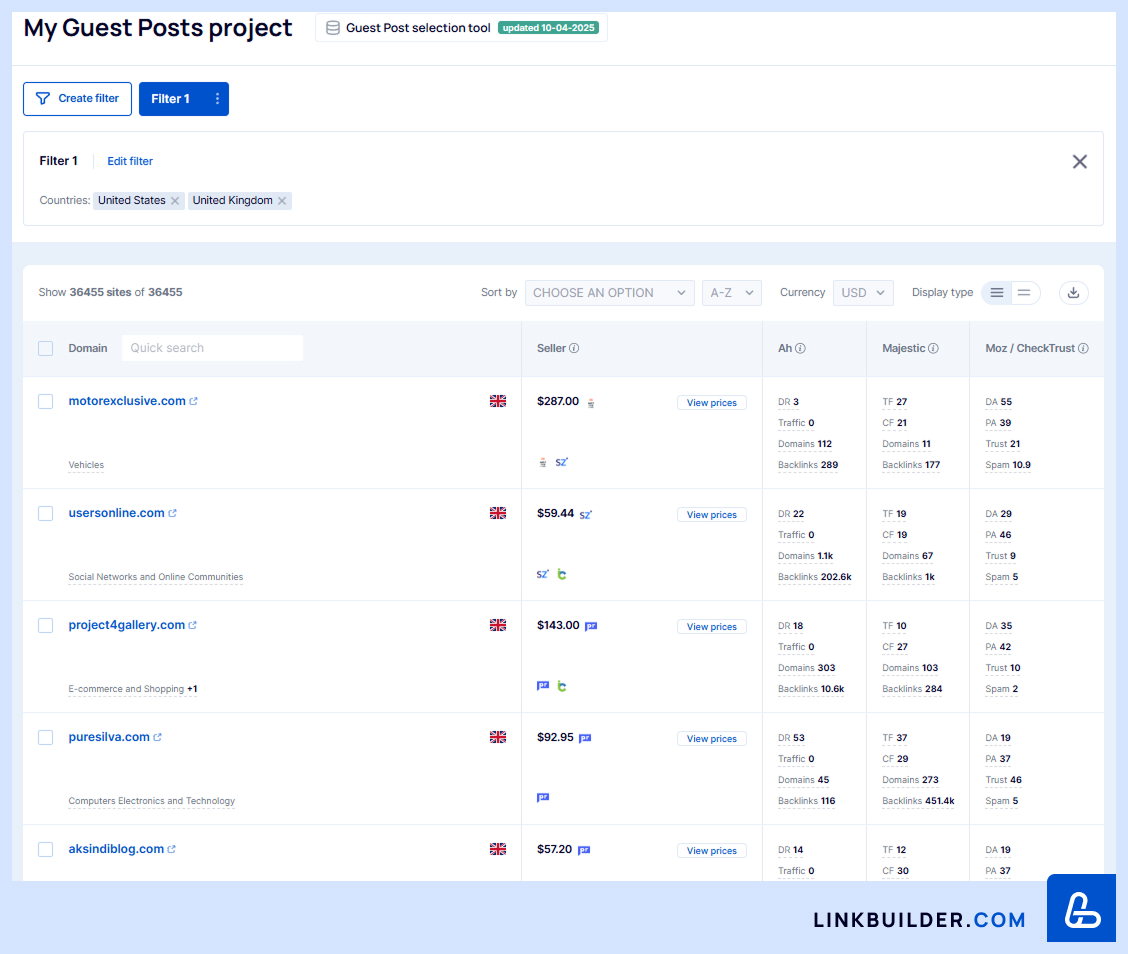Open the usersonline.com domain link
This screenshot has height=954, width=1128.
click(x=117, y=514)
